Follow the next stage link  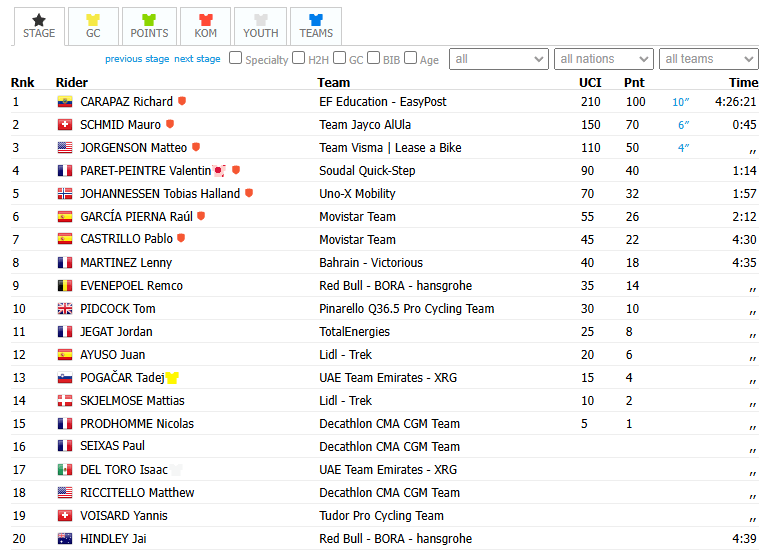(x=197, y=58)
